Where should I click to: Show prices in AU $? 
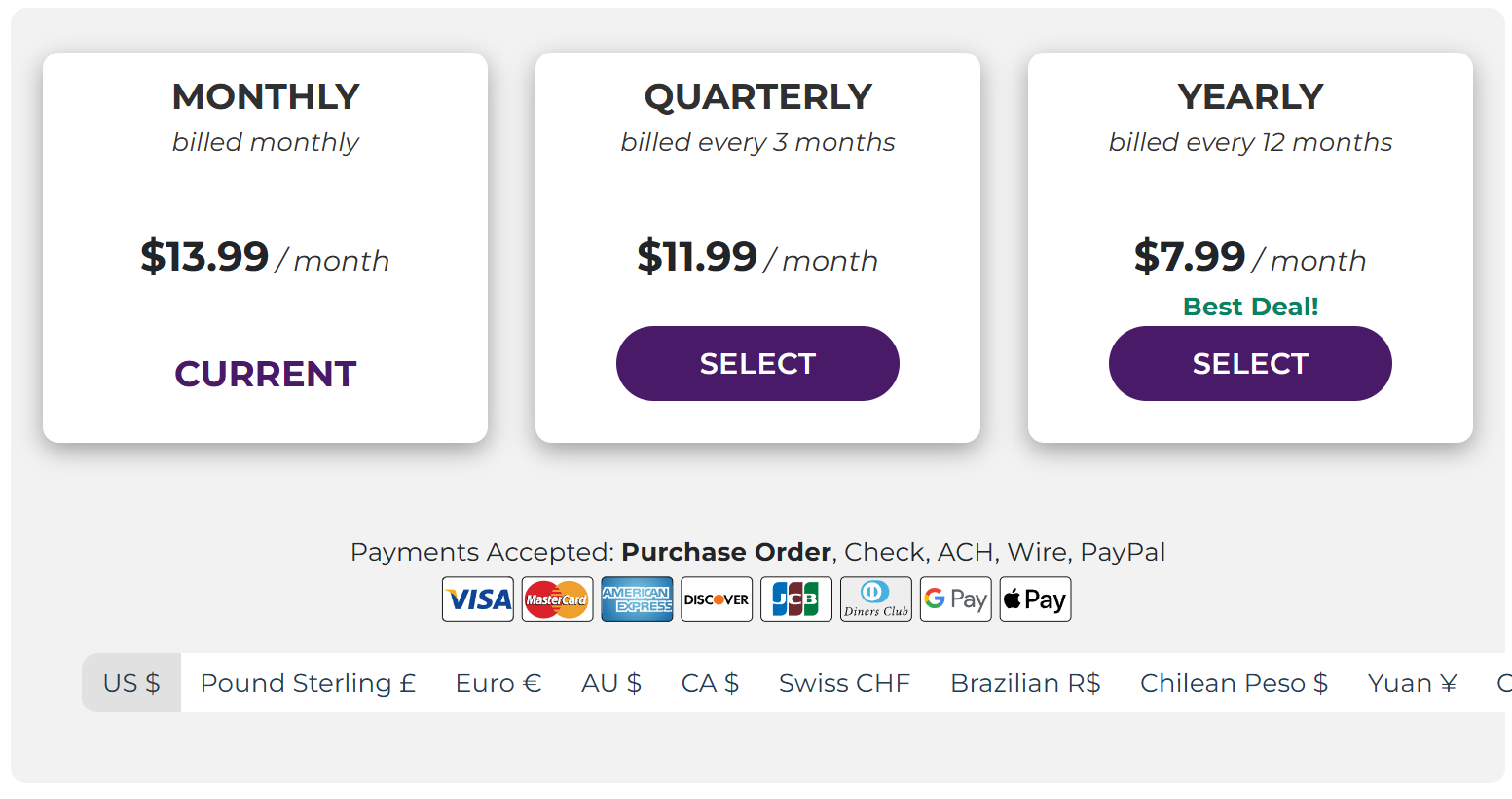pyautogui.click(x=611, y=683)
